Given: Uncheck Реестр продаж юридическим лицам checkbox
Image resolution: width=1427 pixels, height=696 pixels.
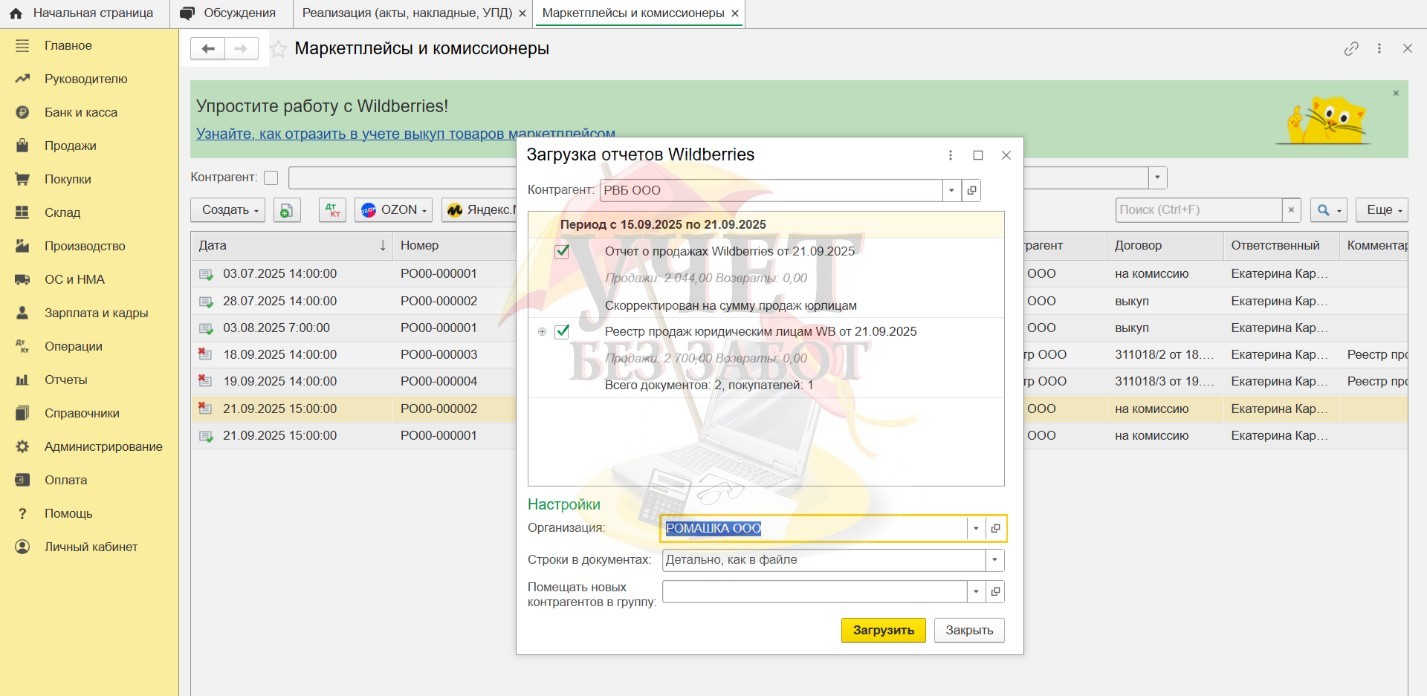Looking at the screenshot, I should (x=562, y=332).
